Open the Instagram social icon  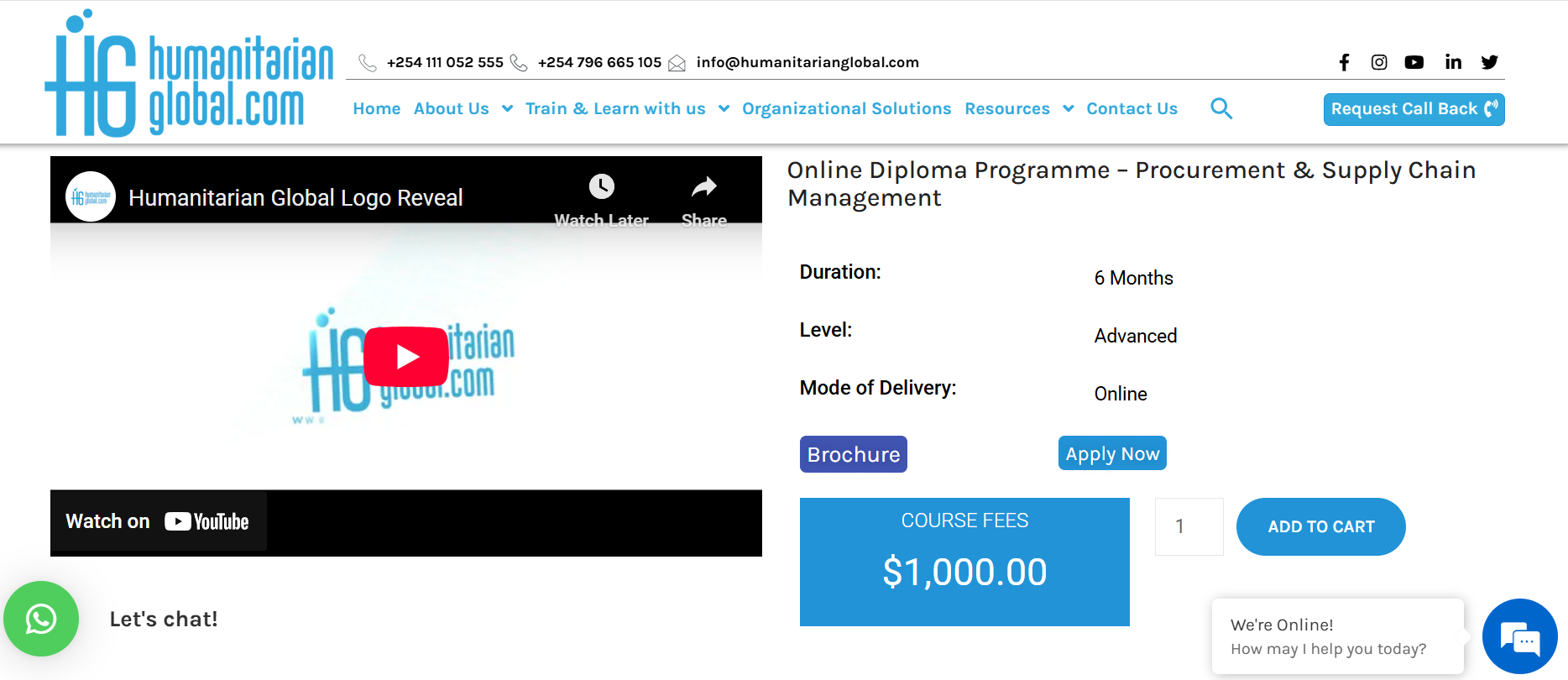pyautogui.click(x=1379, y=62)
